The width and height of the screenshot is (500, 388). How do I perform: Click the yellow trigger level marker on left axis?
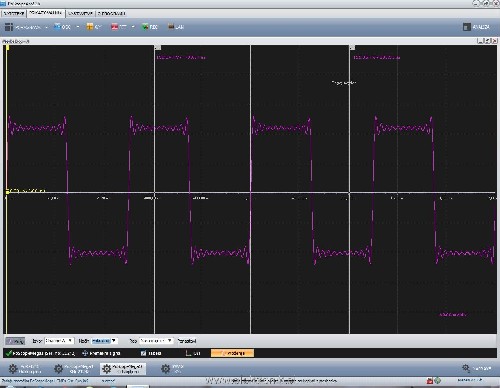pos(8,192)
